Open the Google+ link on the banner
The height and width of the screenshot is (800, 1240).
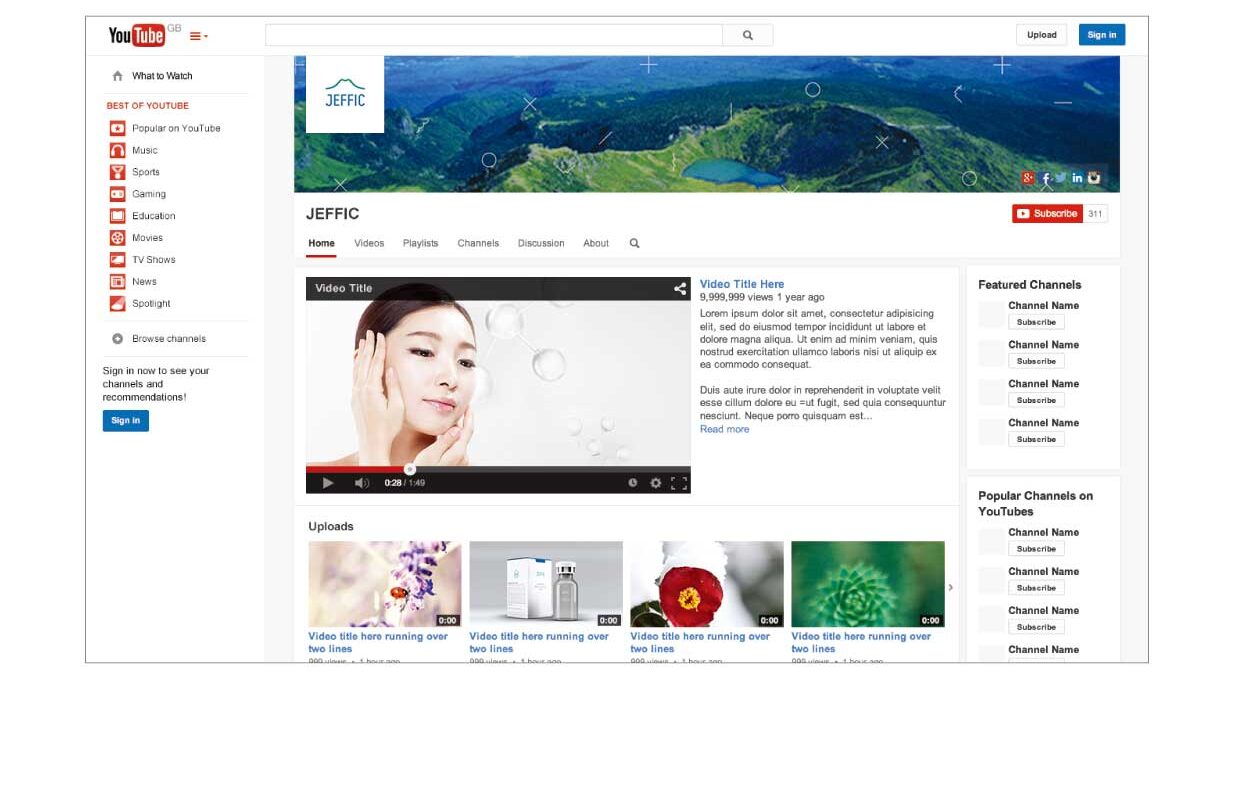(x=1028, y=178)
